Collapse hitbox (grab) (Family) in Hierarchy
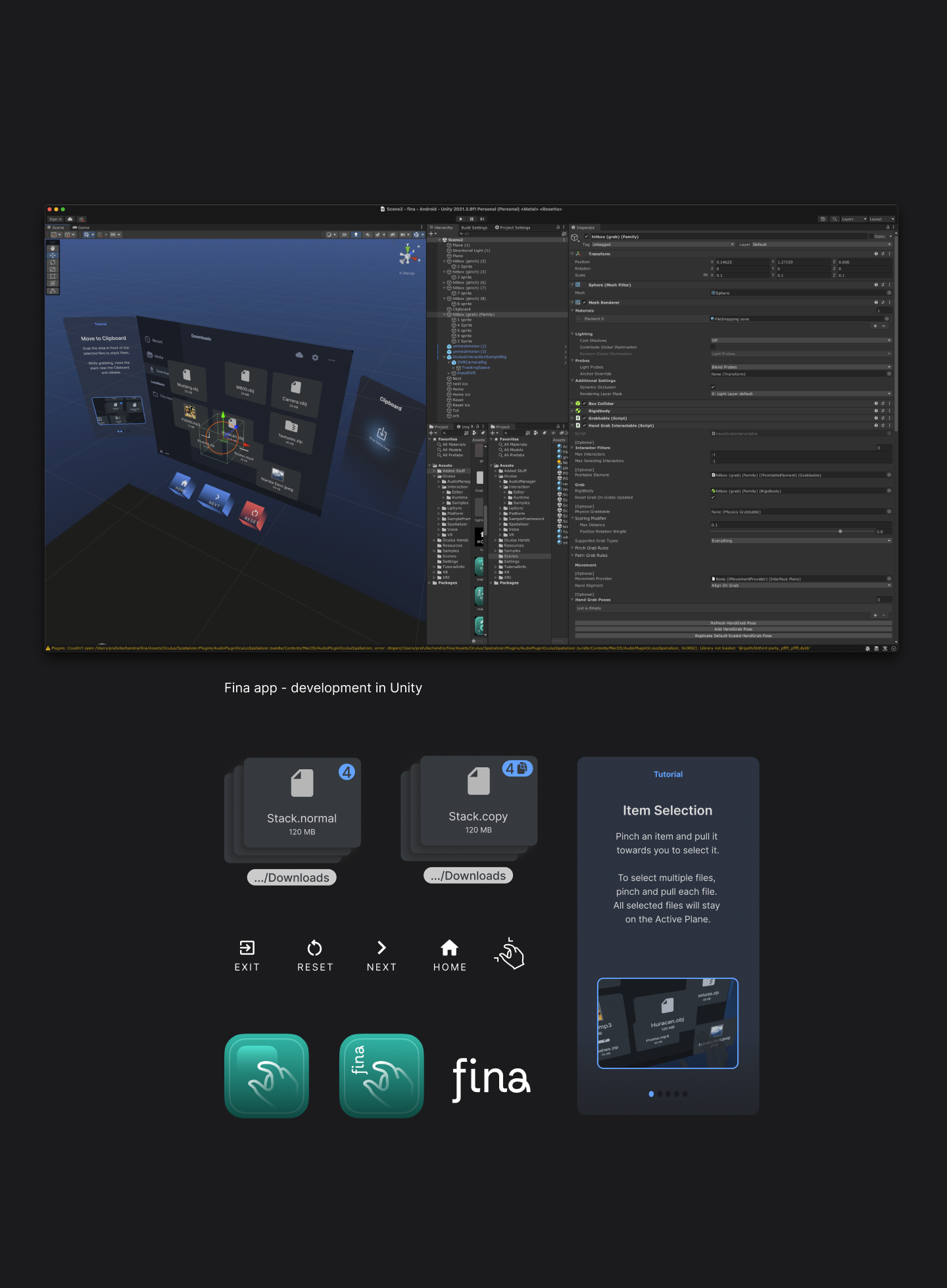 tap(444, 314)
